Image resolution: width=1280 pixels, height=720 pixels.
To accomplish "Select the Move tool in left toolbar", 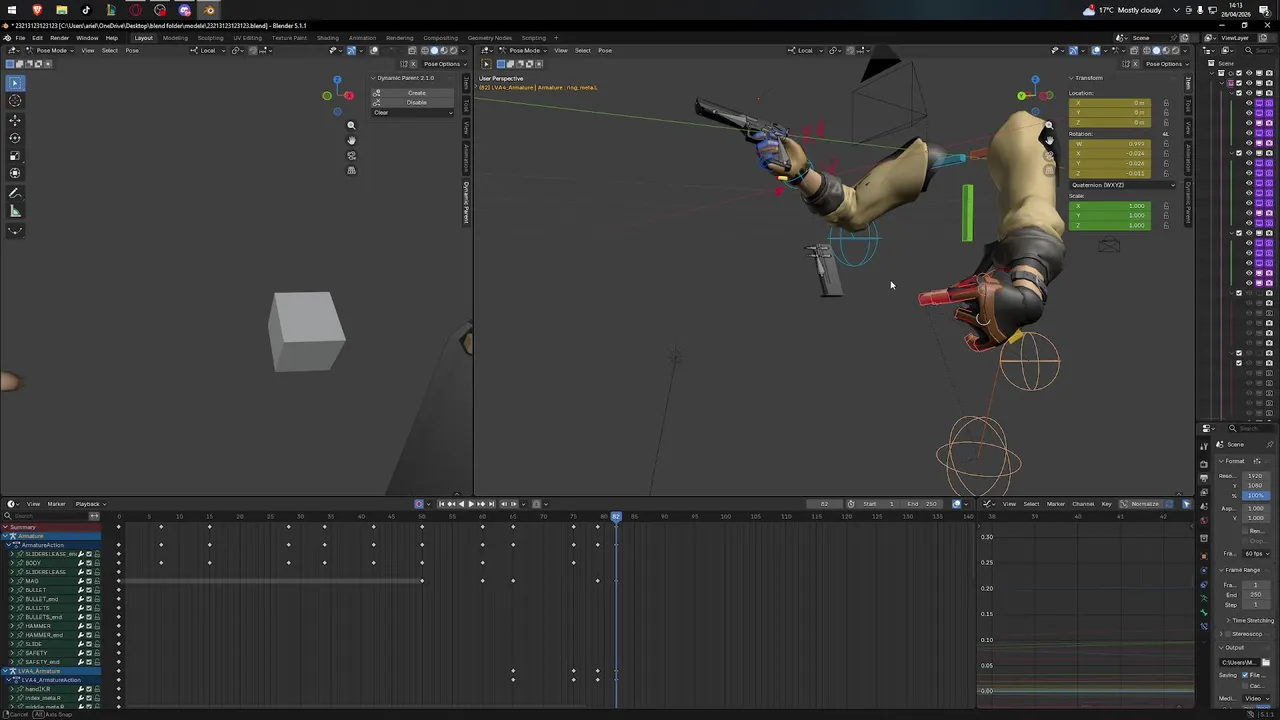I will click(x=15, y=120).
